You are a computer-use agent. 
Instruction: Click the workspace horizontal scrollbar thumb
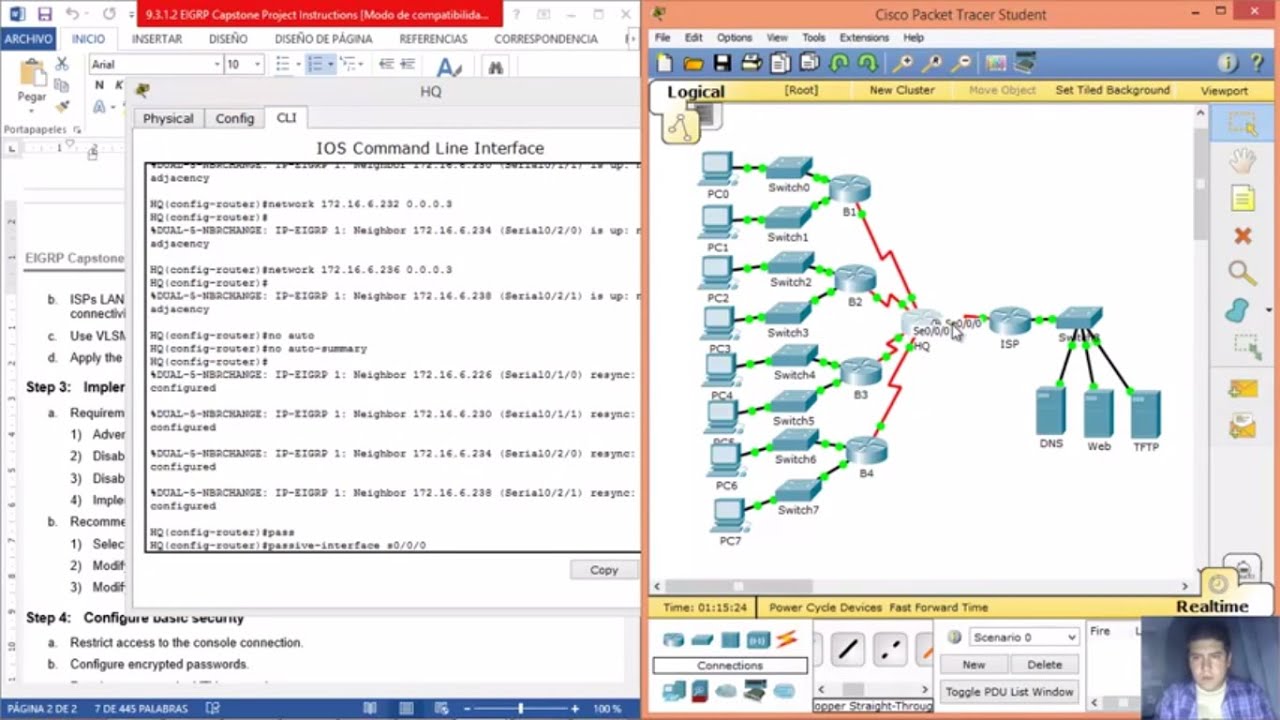pyautogui.click(x=739, y=586)
